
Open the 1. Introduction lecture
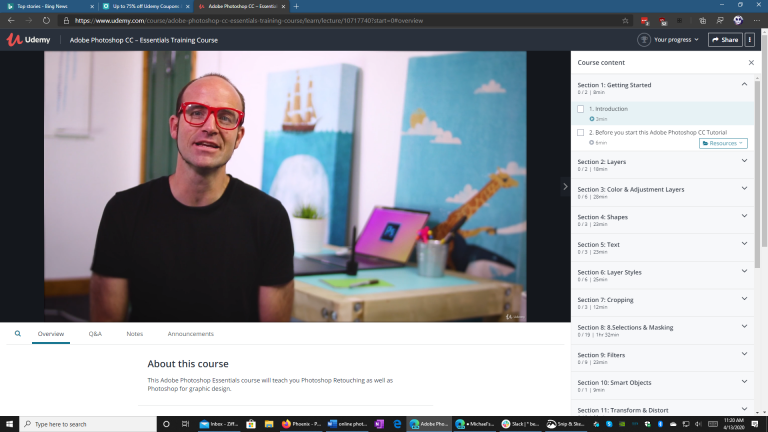[x=663, y=113]
